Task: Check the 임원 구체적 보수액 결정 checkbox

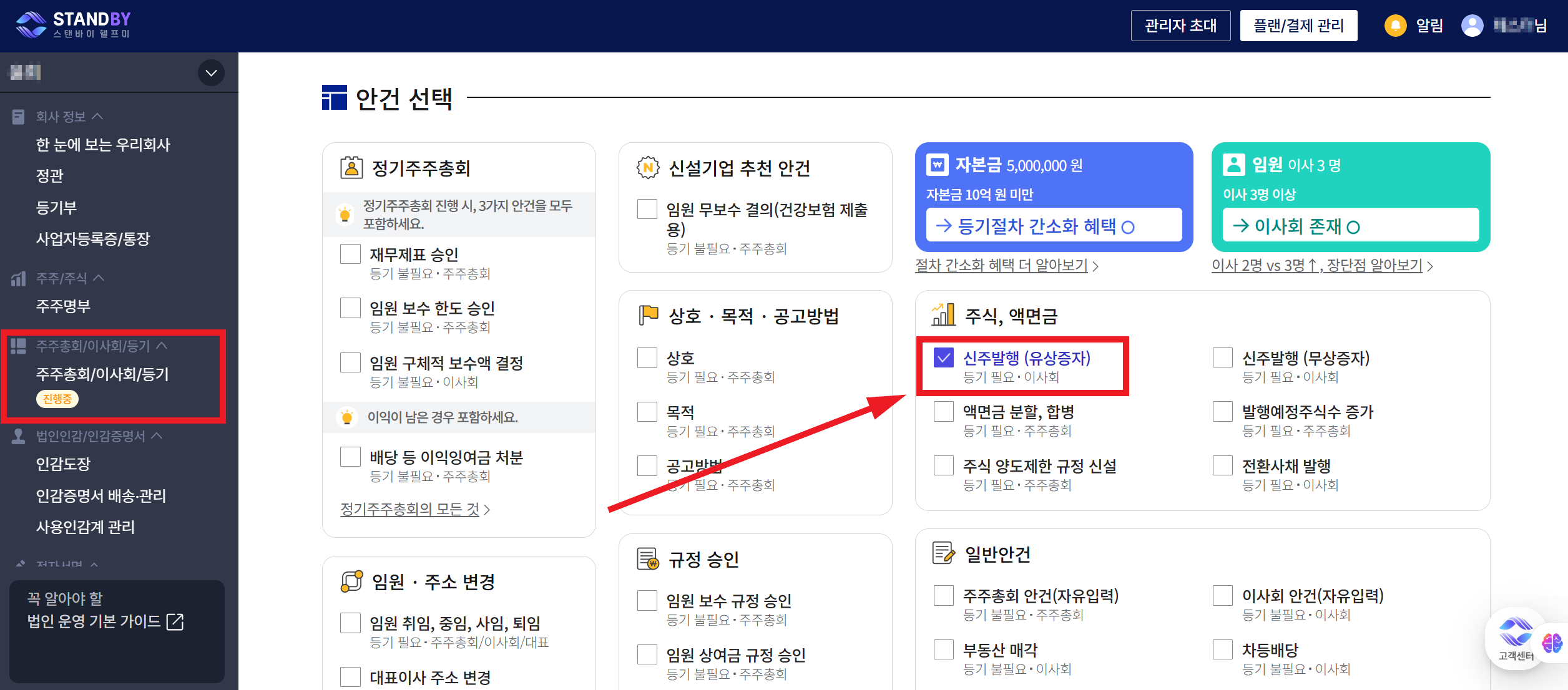Action: (x=350, y=362)
